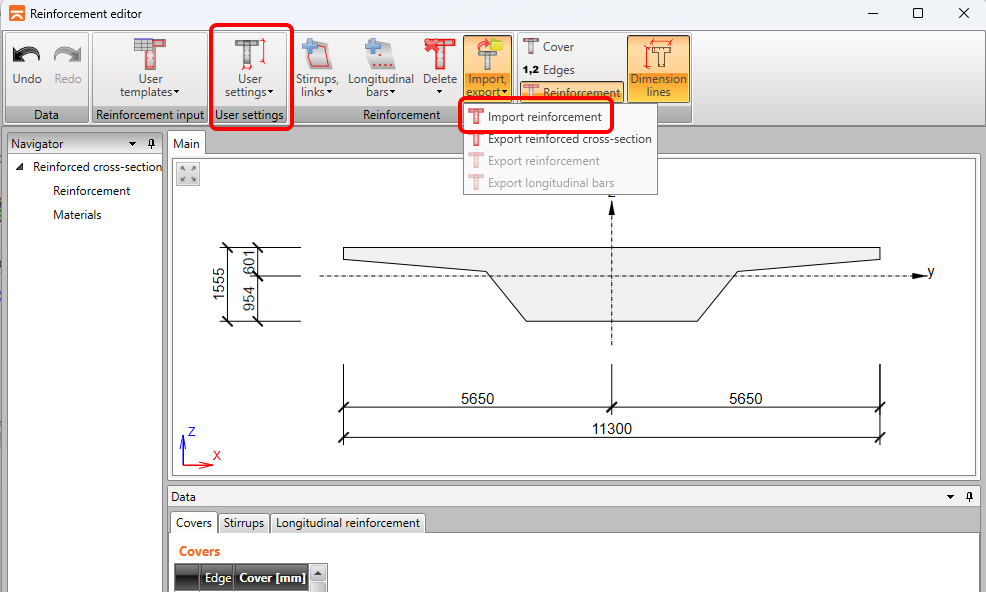Open User templates ribbon button
Viewport: 986px width, 592px height.
[x=149, y=68]
